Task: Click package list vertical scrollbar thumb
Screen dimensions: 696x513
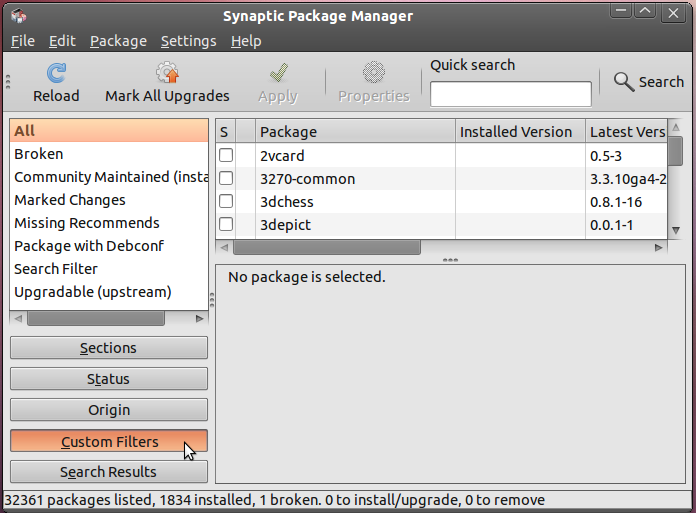Action: click(676, 151)
